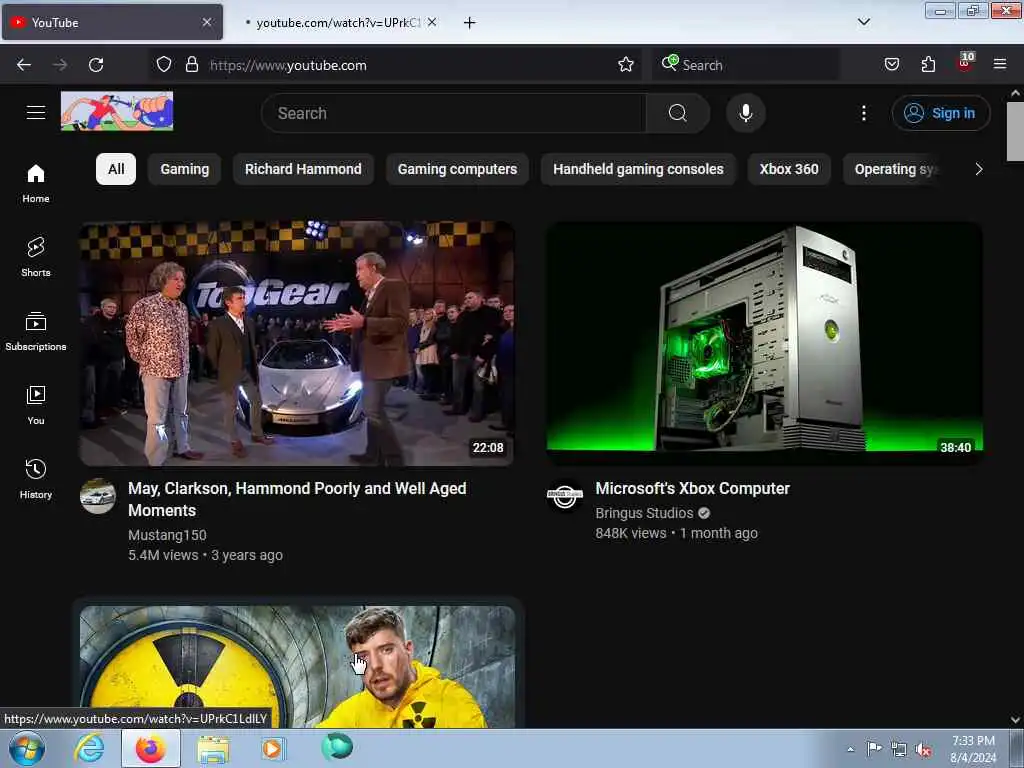1024x768 pixels.
Task: Click the page vertical scrollbar thumb
Action: (x=1015, y=131)
